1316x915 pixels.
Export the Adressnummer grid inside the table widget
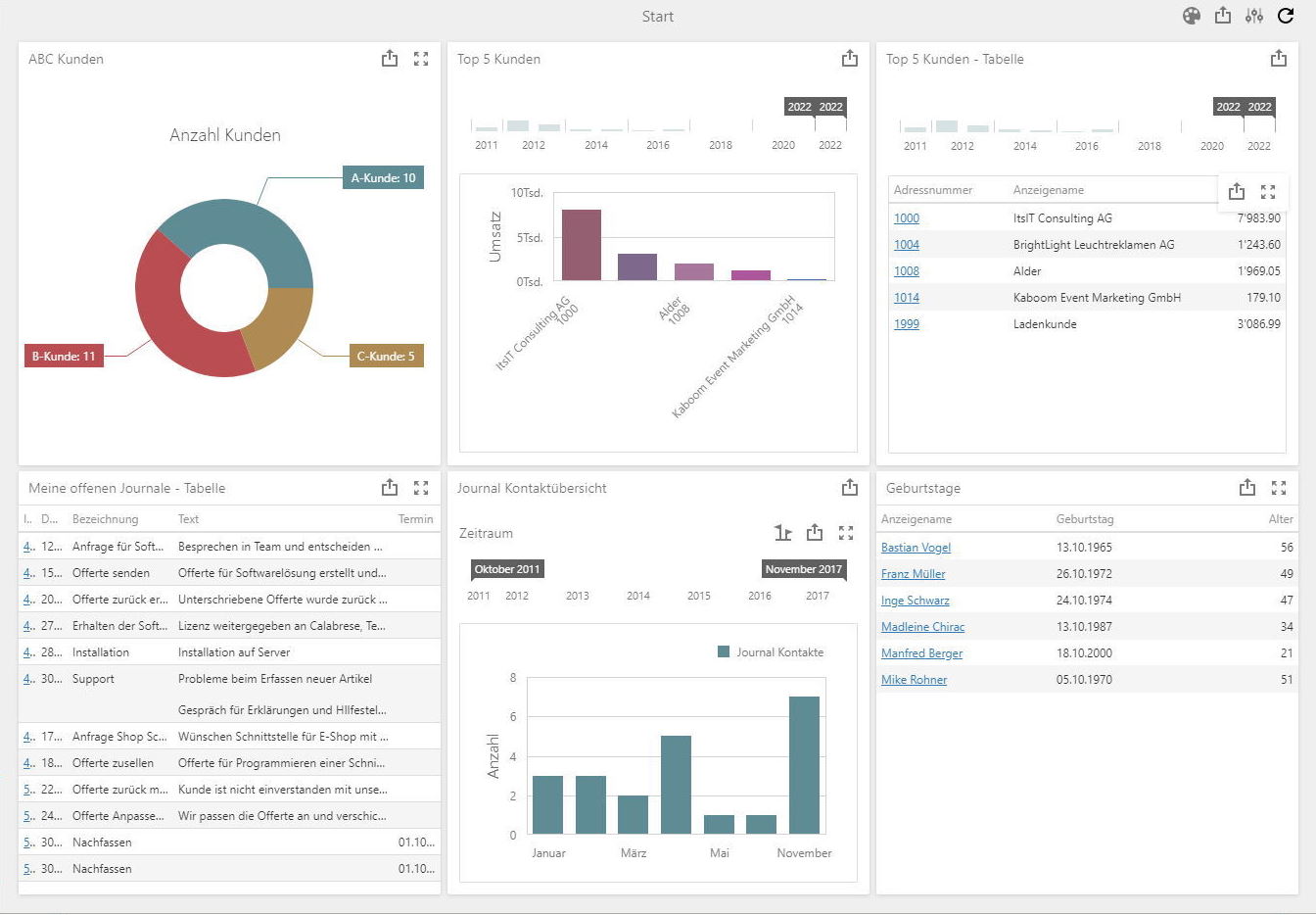point(1237,192)
